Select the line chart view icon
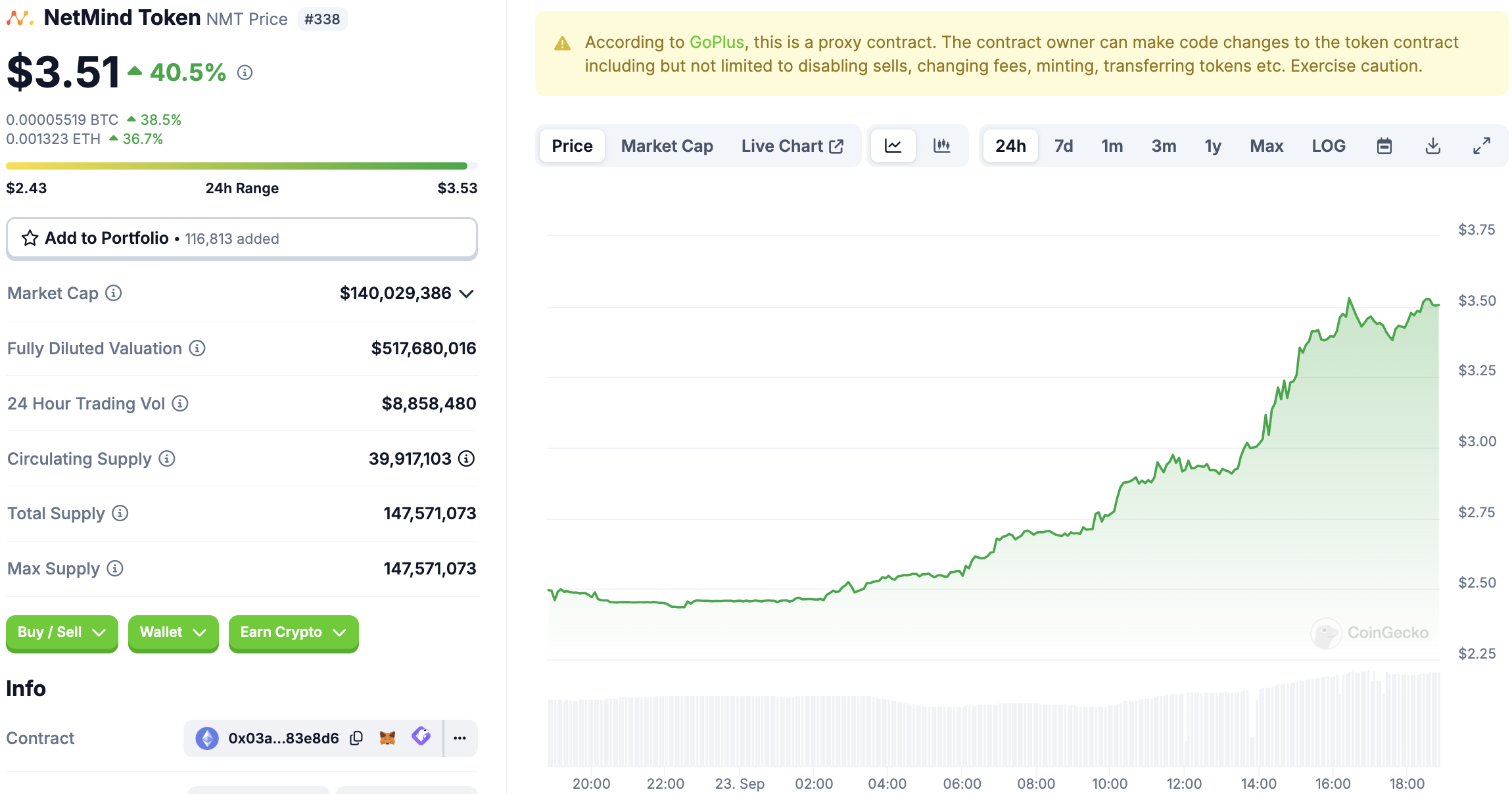This screenshot has height=794, width=1512. pyautogui.click(x=893, y=146)
